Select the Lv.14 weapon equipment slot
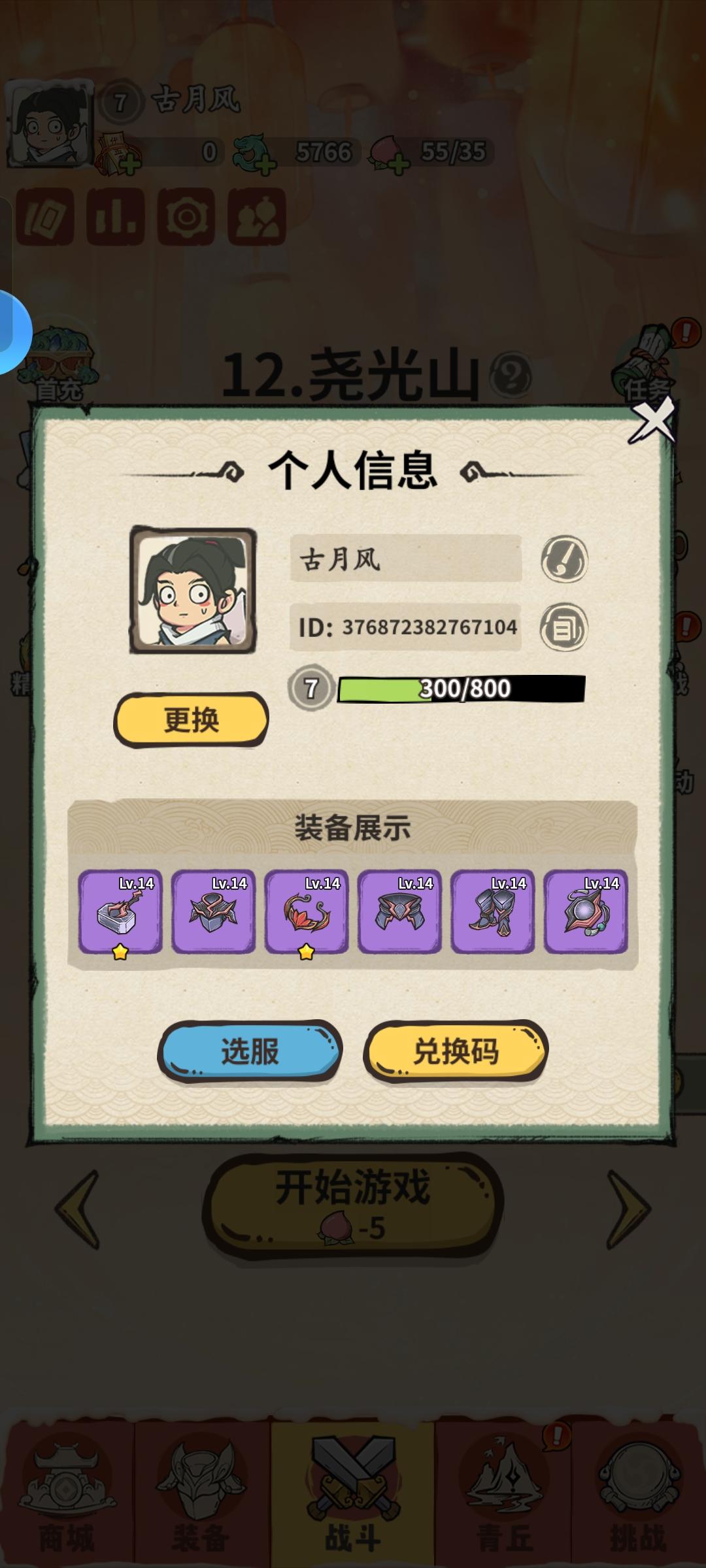 120,912
